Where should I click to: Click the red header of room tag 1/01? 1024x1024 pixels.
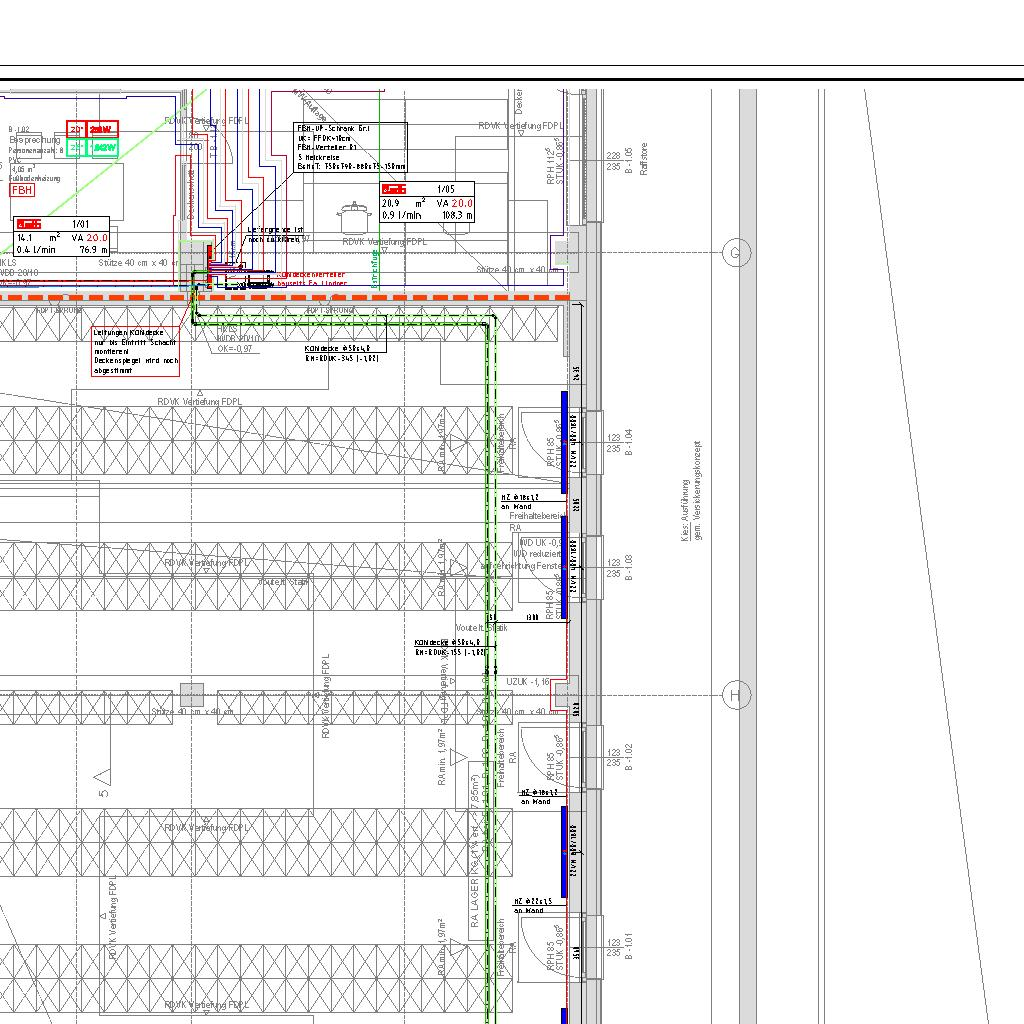click(x=30, y=223)
